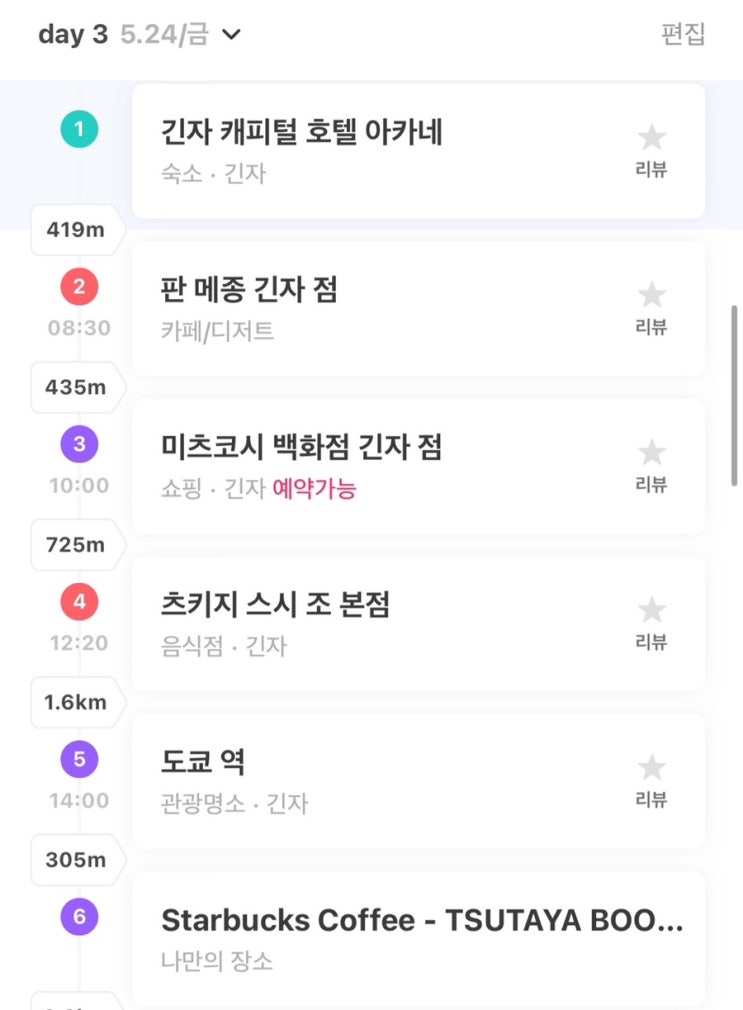Click the 예약가능 reservation link
The width and height of the screenshot is (743, 1010).
314,489
